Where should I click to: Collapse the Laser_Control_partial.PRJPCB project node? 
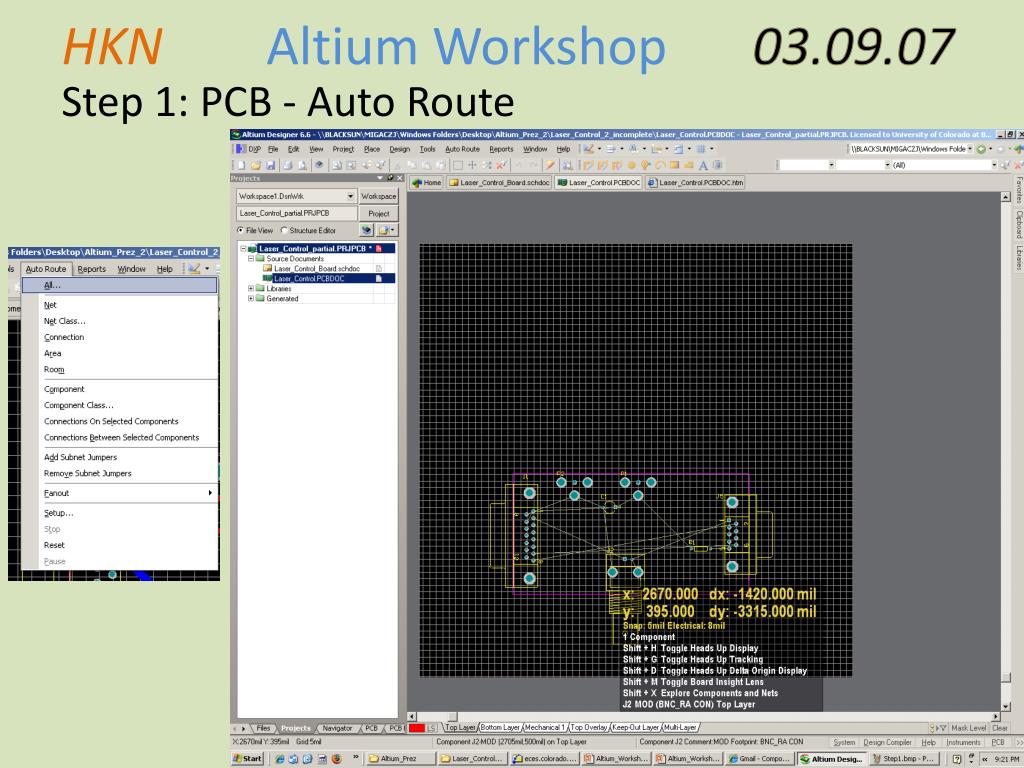point(243,249)
